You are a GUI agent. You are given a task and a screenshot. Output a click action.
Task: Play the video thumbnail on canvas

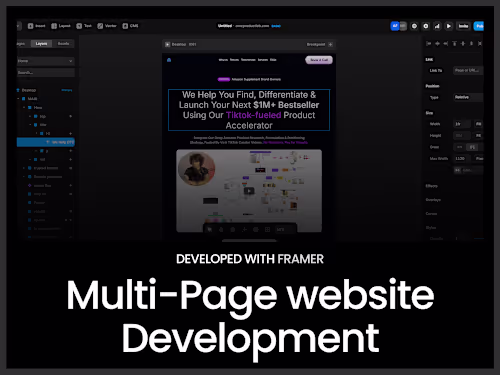point(249,191)
